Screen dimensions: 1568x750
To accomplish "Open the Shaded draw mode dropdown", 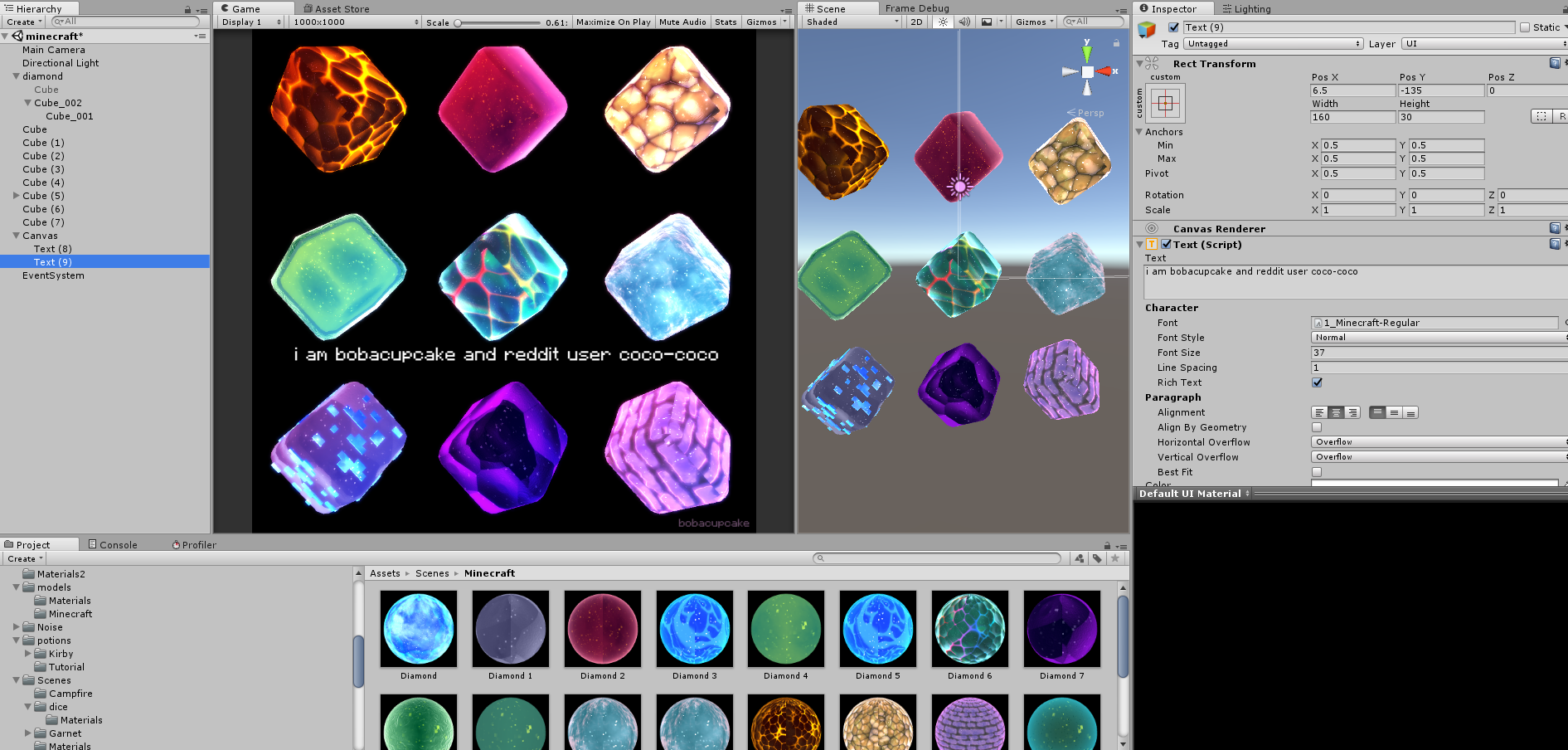I will click(852, 22).
